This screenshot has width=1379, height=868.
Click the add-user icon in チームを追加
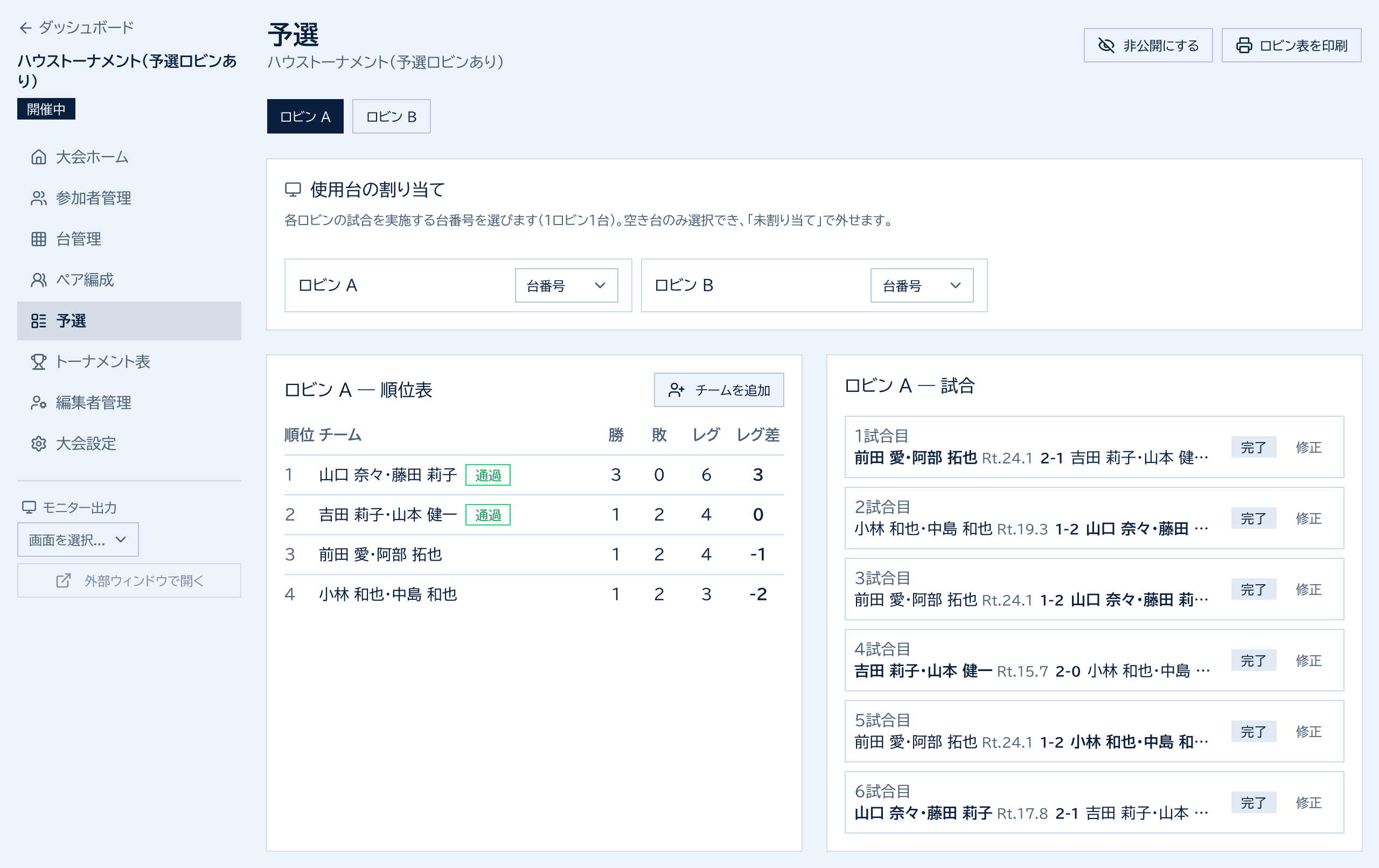pyautogui.click(x=677, y=390)
